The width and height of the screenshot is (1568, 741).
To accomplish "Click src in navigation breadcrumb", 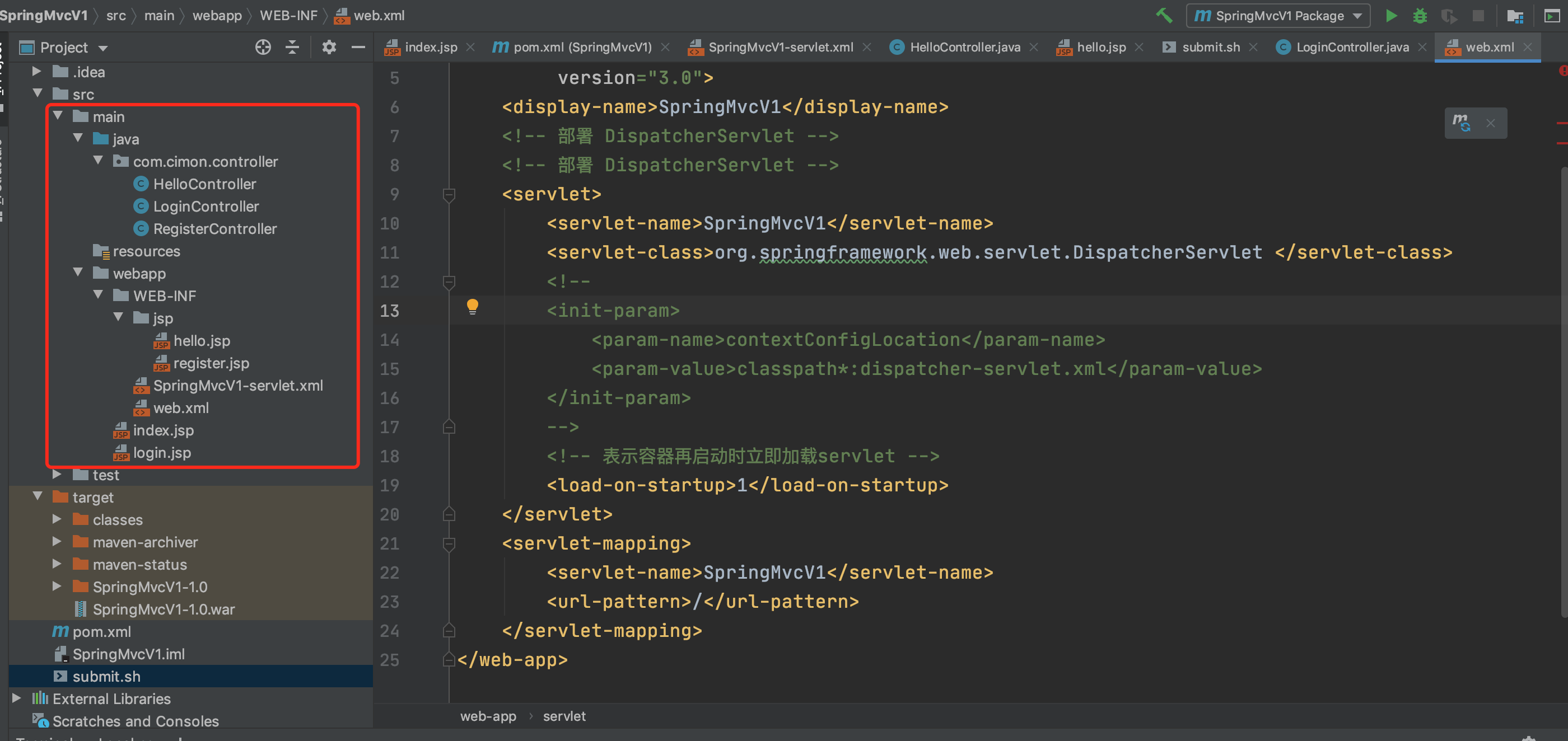I will [x=116, y=15].
